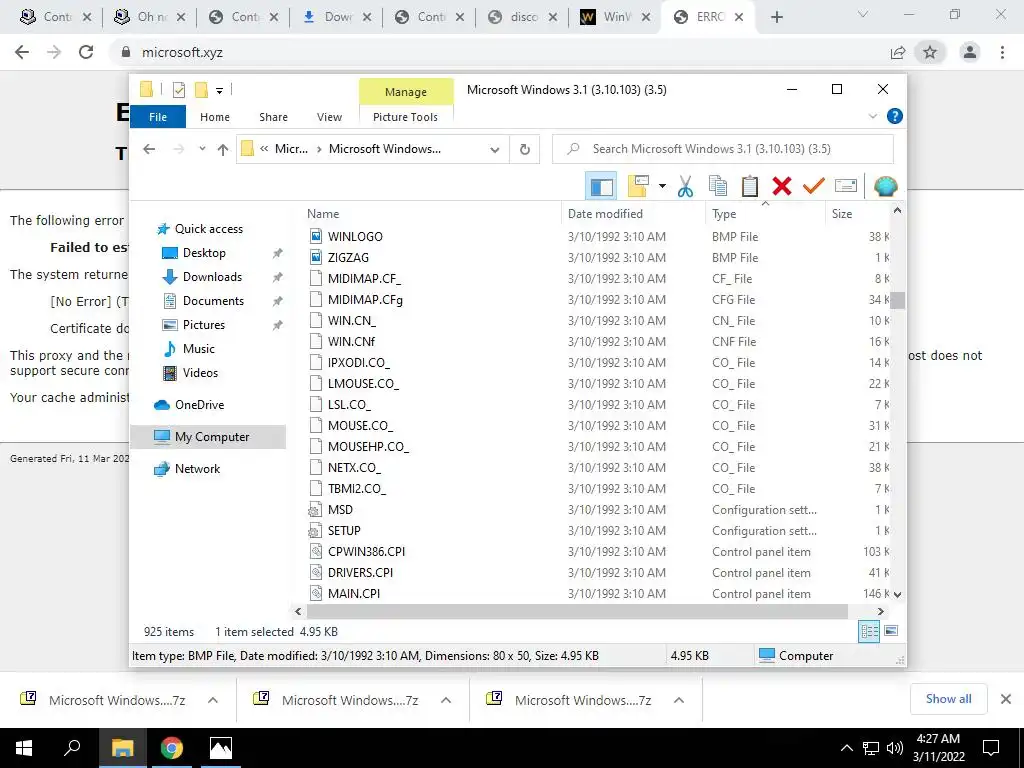Open the notification center icon
1024x768 pixels.
(x=991, y=748)
